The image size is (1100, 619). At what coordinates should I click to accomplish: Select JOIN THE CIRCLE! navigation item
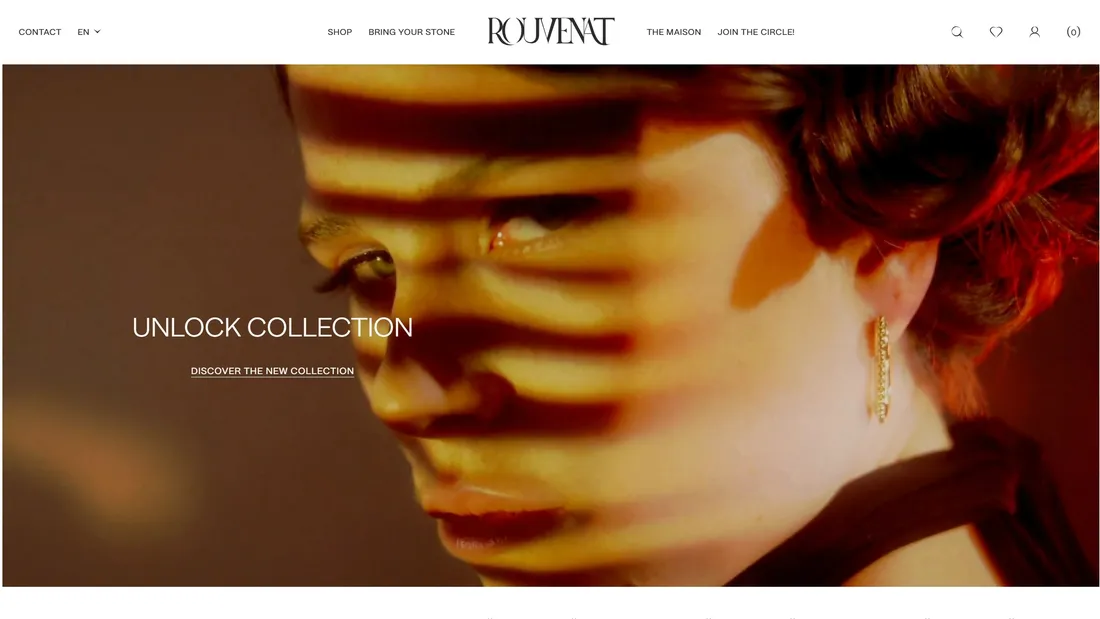pos(756,32)
